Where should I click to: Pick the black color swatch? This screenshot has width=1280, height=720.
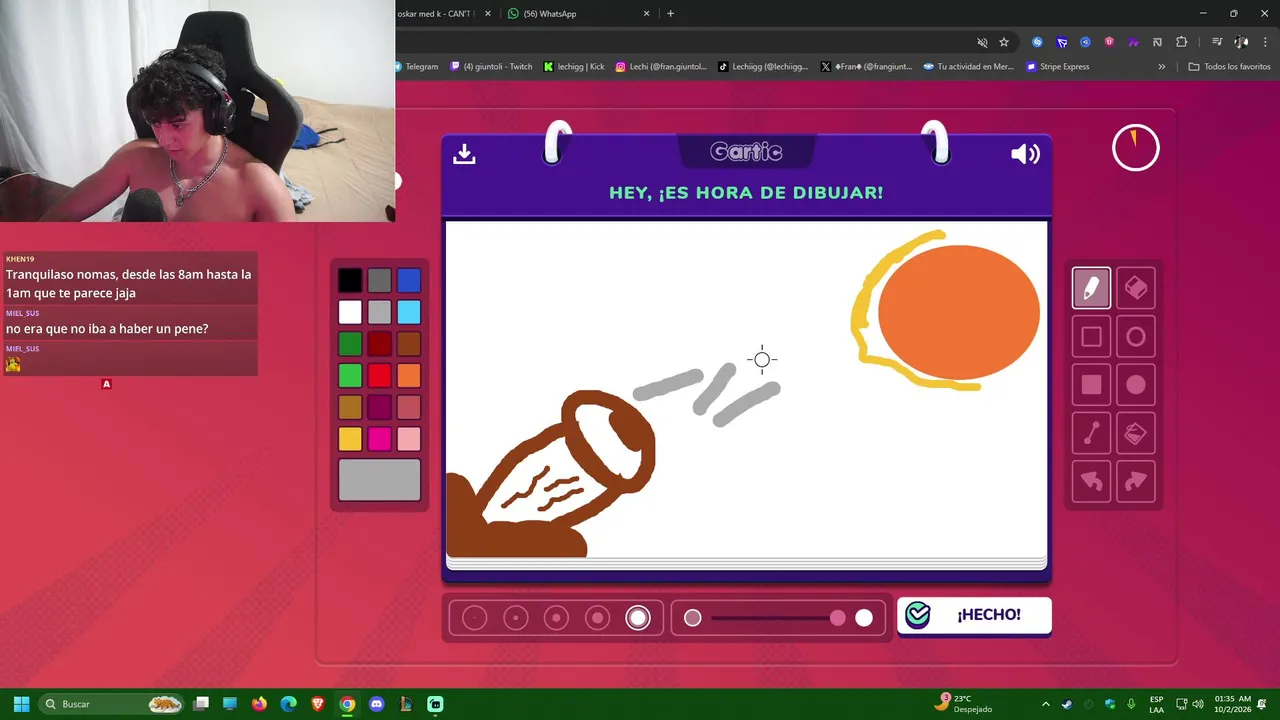pyautogui.click(x=350, y=280)
